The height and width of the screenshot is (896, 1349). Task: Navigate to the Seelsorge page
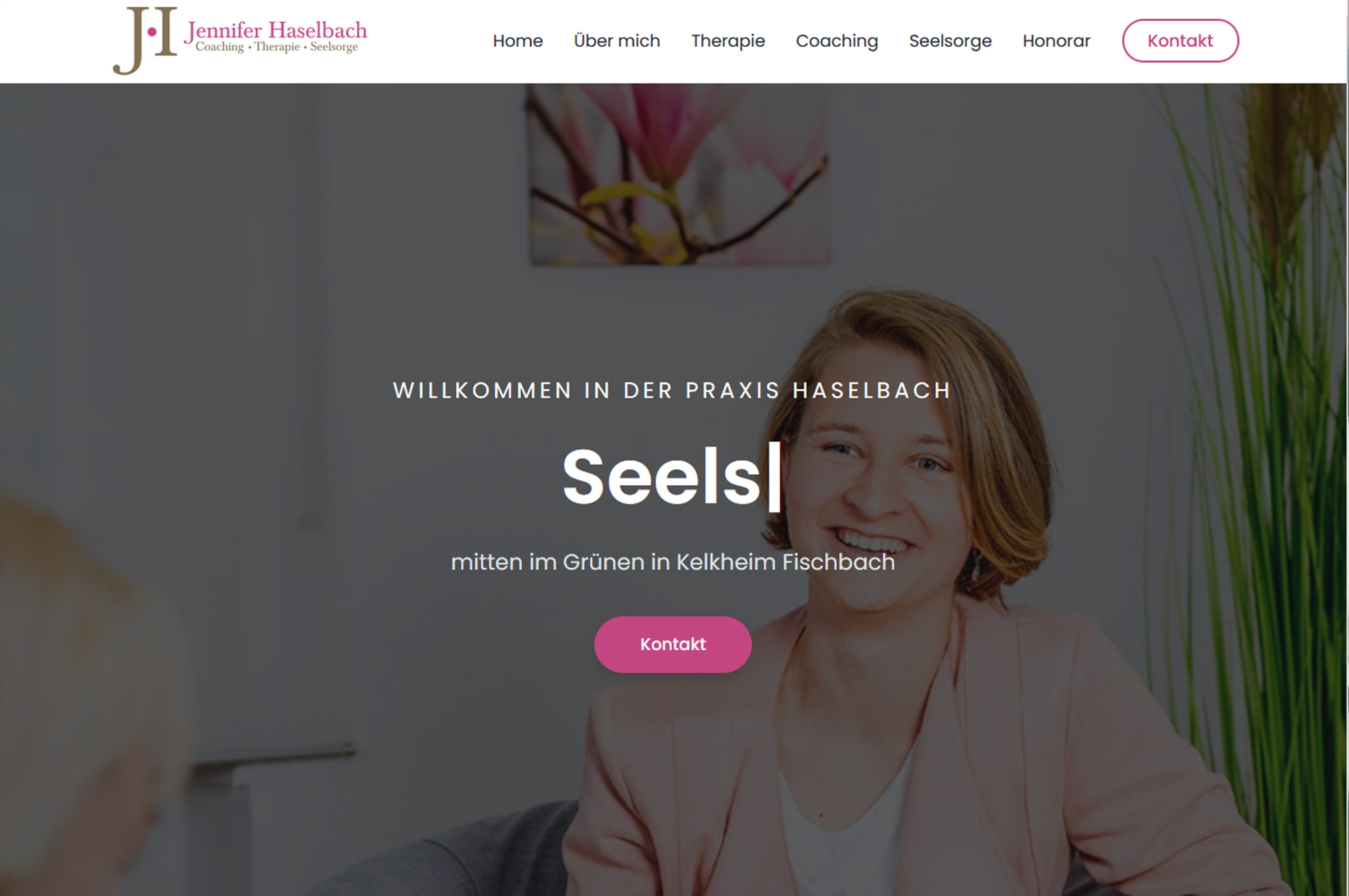[950, 41]
